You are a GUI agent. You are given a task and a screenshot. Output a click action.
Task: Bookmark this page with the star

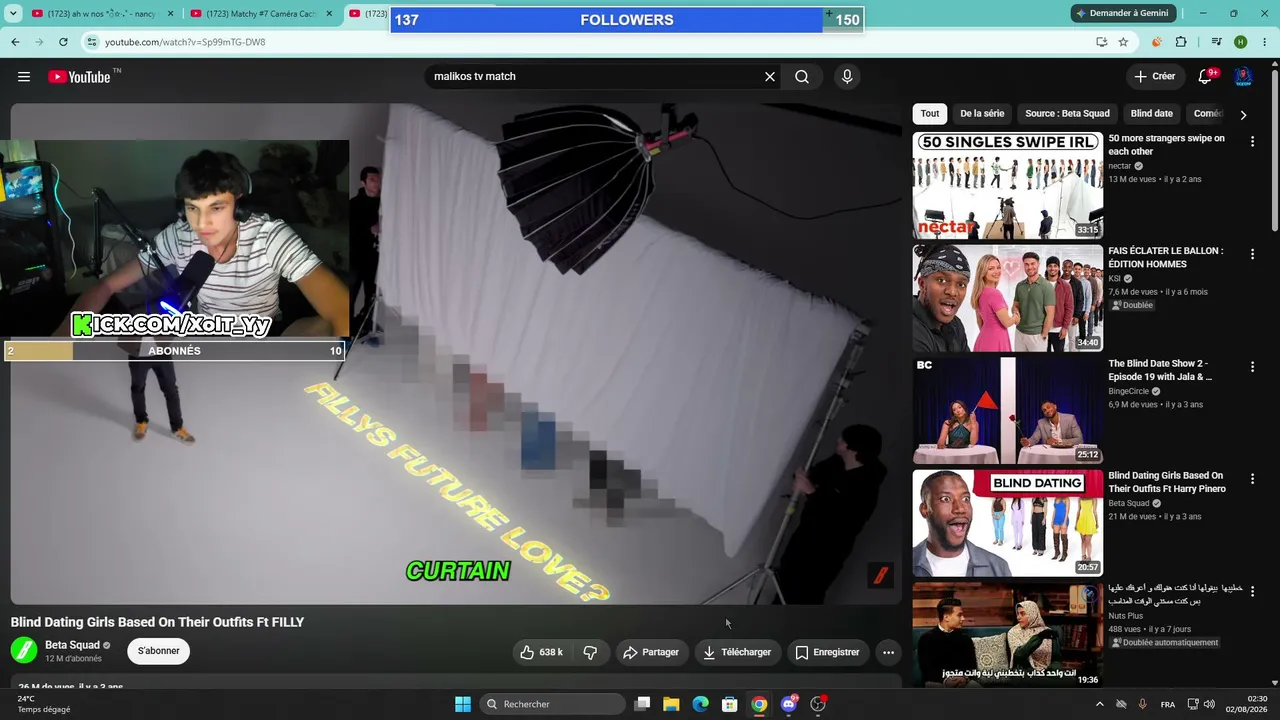click(1123, 42)
